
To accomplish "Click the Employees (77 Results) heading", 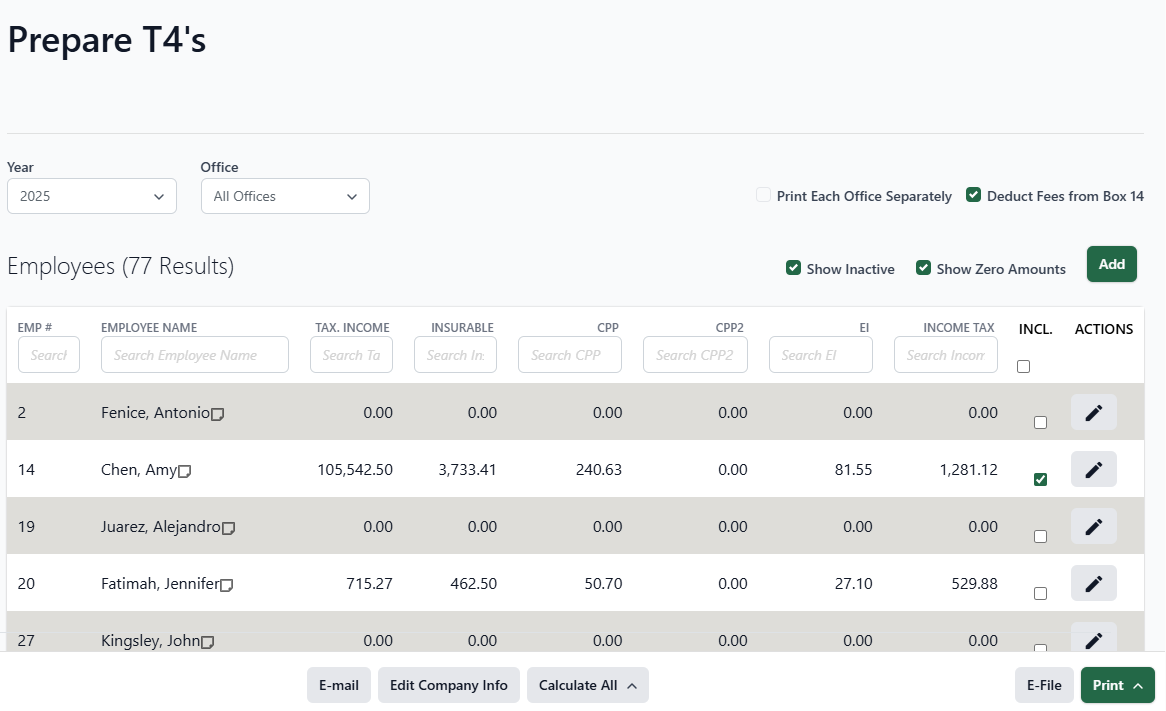I will point(120,266).
